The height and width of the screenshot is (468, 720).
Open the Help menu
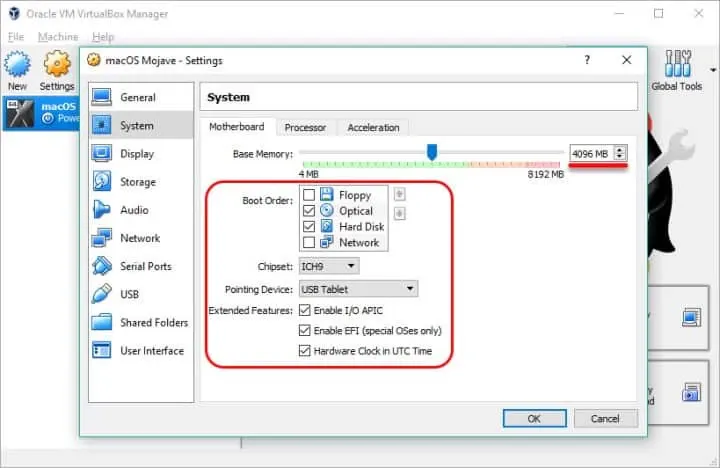tap(103, 37)
